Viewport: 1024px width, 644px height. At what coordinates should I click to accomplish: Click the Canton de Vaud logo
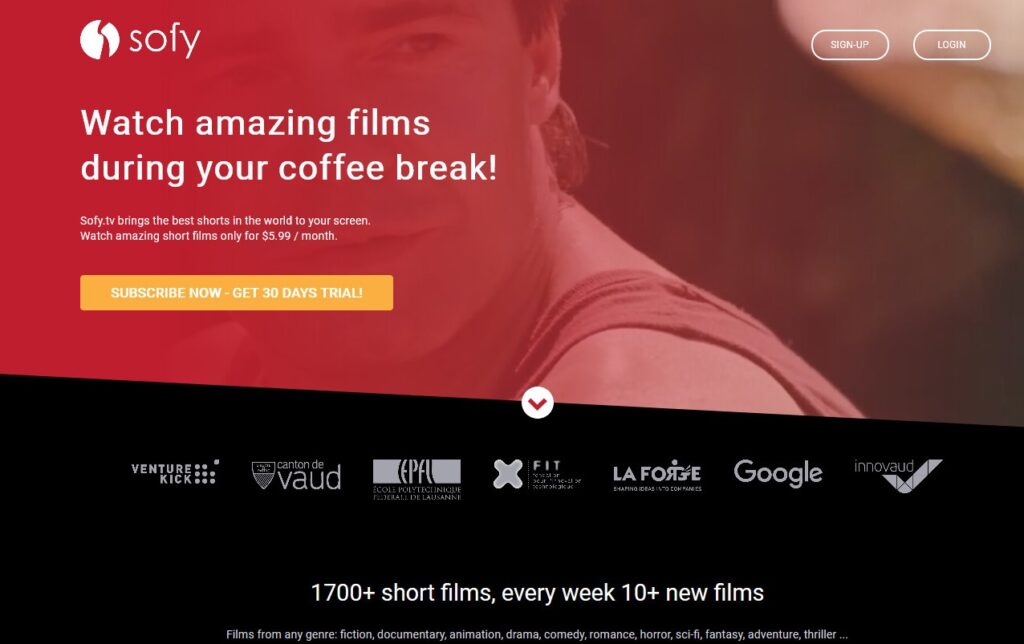point(296,475)
